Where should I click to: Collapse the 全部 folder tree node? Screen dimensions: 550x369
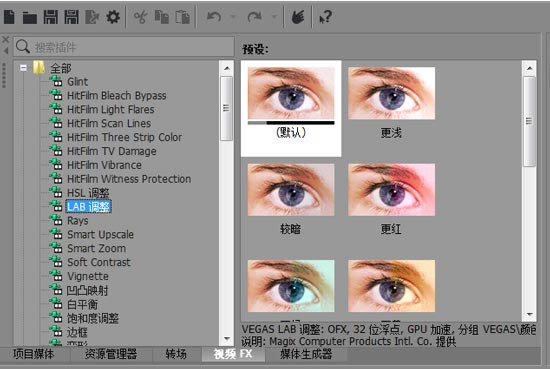tap(24, 68)
